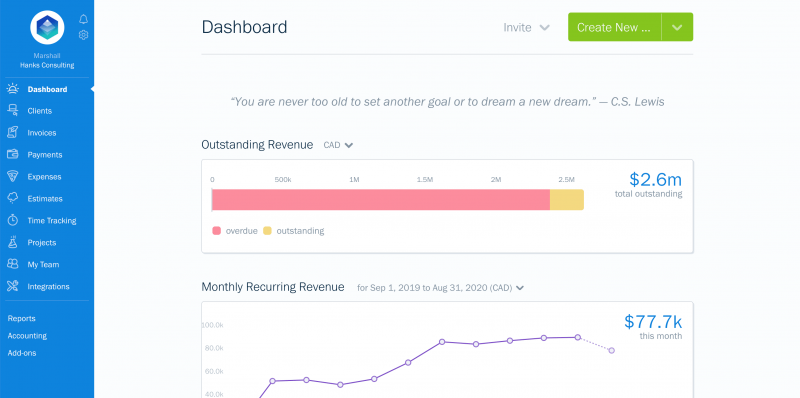800x398 pixels.
Task: Click the Clients icon in sidebar
Action: [x=13, y=111]
